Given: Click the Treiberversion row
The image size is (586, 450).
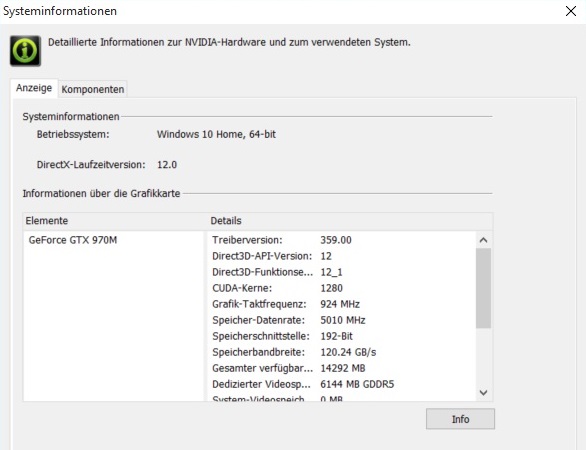Looking at the screenshot, I should pyautogui.click(x=342, y=240).
